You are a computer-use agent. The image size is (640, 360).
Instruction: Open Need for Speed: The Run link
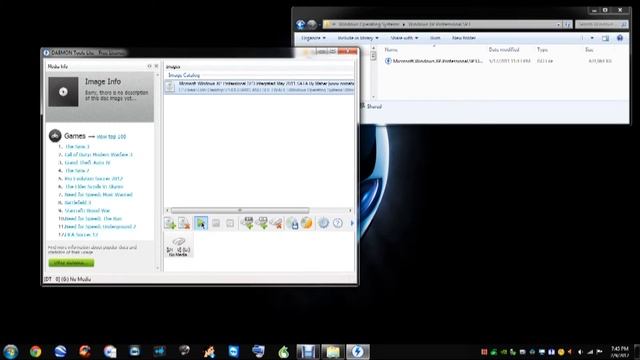point(93,219)
